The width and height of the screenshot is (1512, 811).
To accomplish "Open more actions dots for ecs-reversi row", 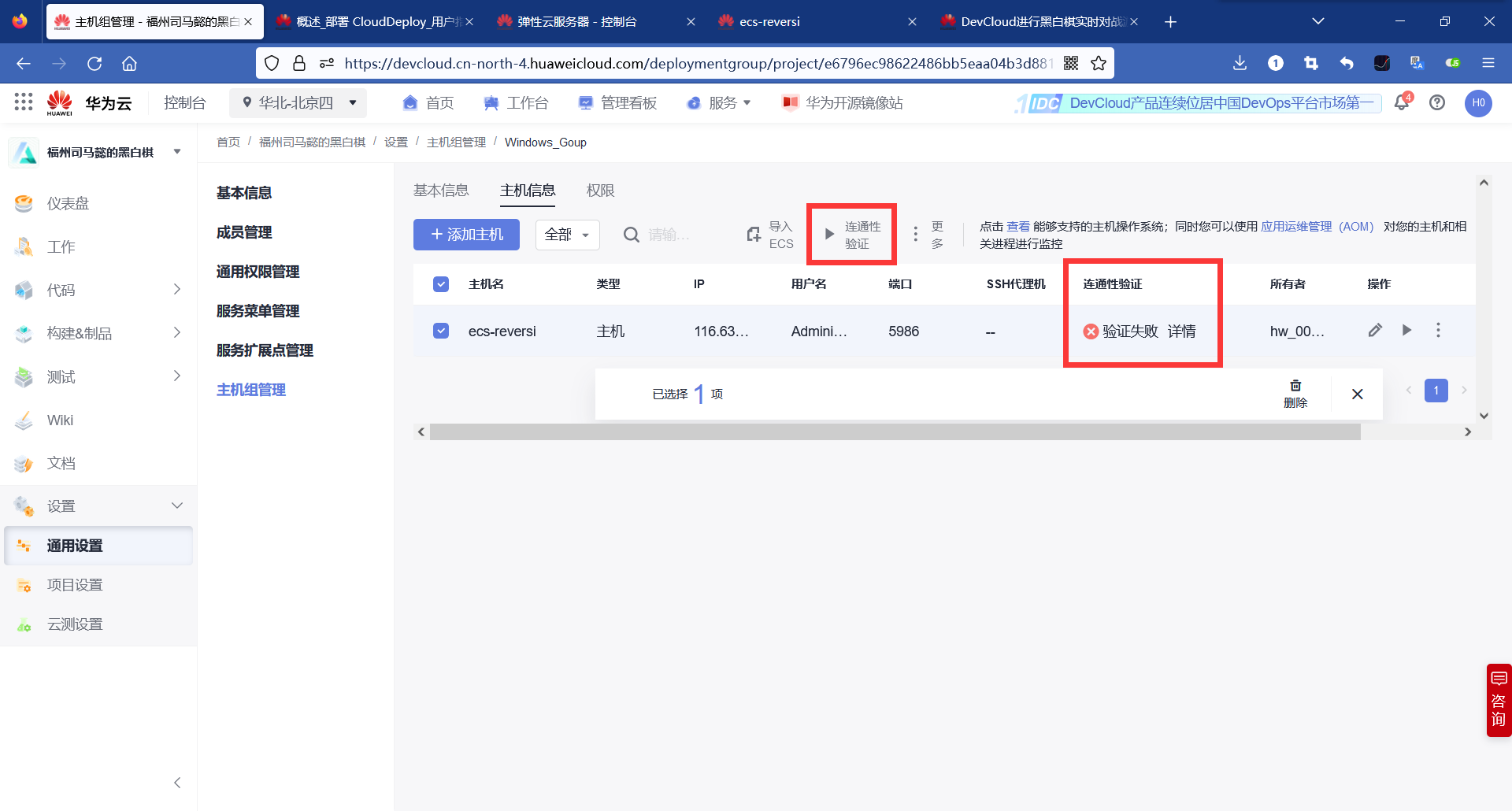I will [x=1438, y=331].
